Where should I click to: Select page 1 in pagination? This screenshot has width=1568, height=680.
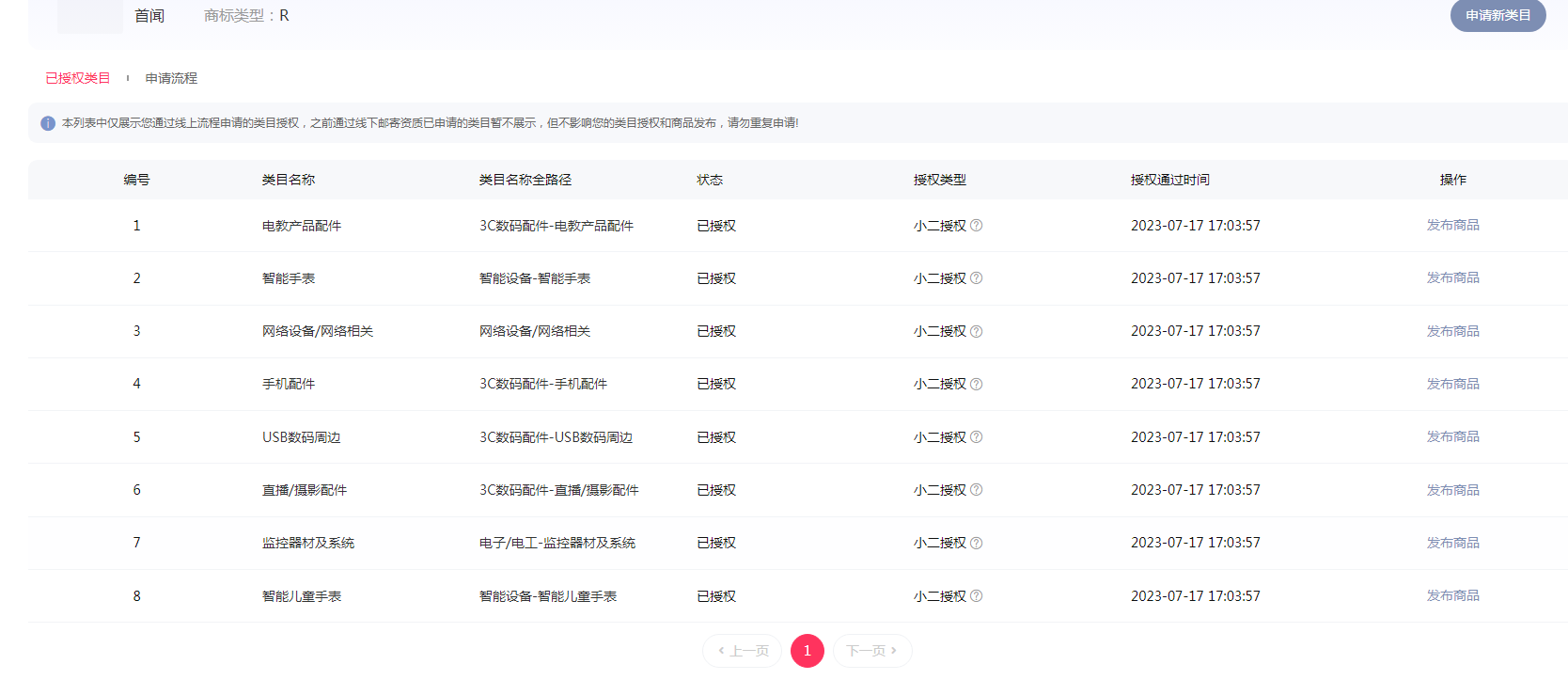pyautogui.click(x=808, y=651)
